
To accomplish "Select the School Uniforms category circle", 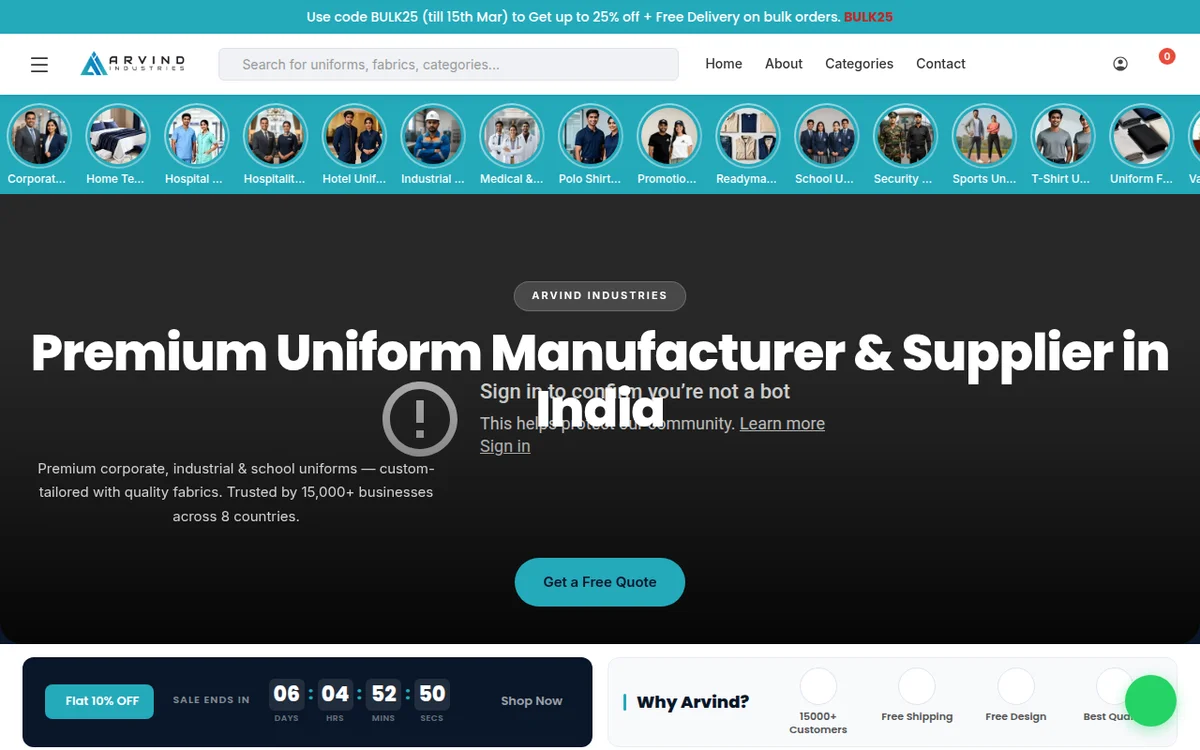I will pyautogui.click(x=827, y=136).
